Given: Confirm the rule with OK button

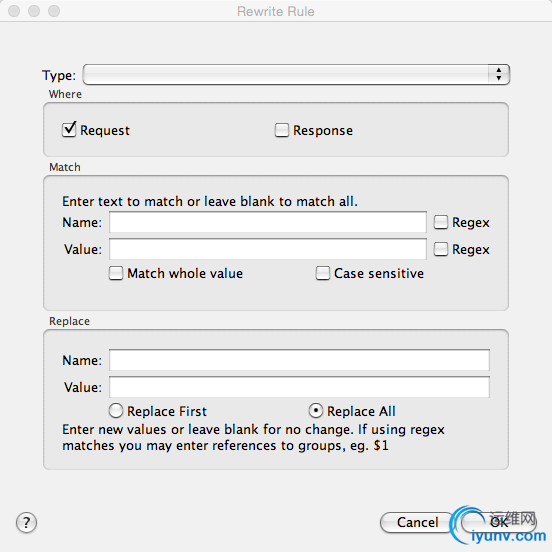Looking at the screenshot, I should click(x=499, y=522).
